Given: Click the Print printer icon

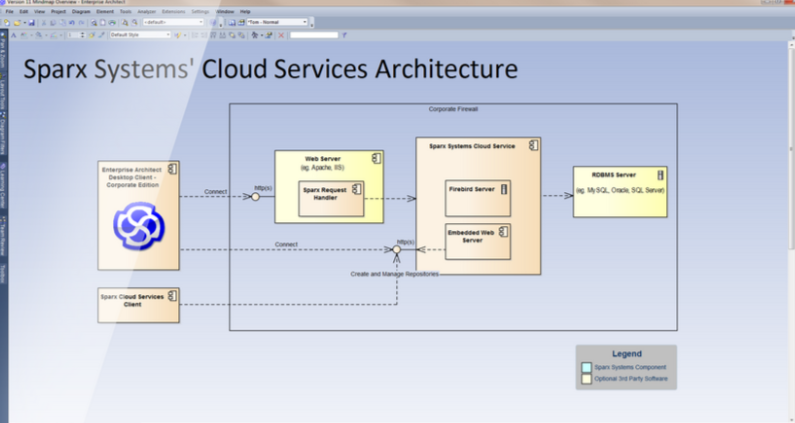Looking at the screenshot, I should coord(112,22).
